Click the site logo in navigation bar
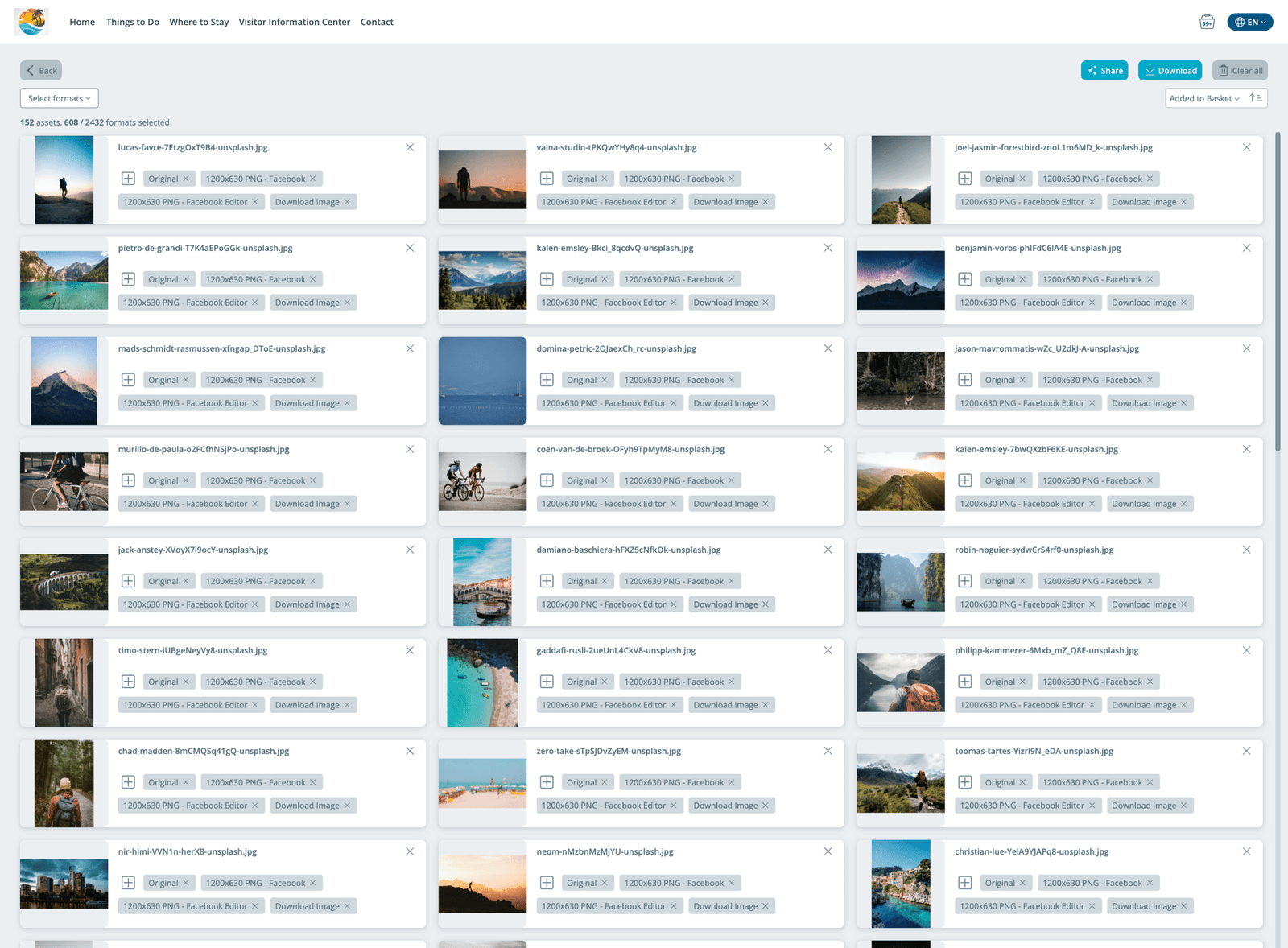This screenshot has height=948, width=1288. pyautogui.click(x=31, y=22)
